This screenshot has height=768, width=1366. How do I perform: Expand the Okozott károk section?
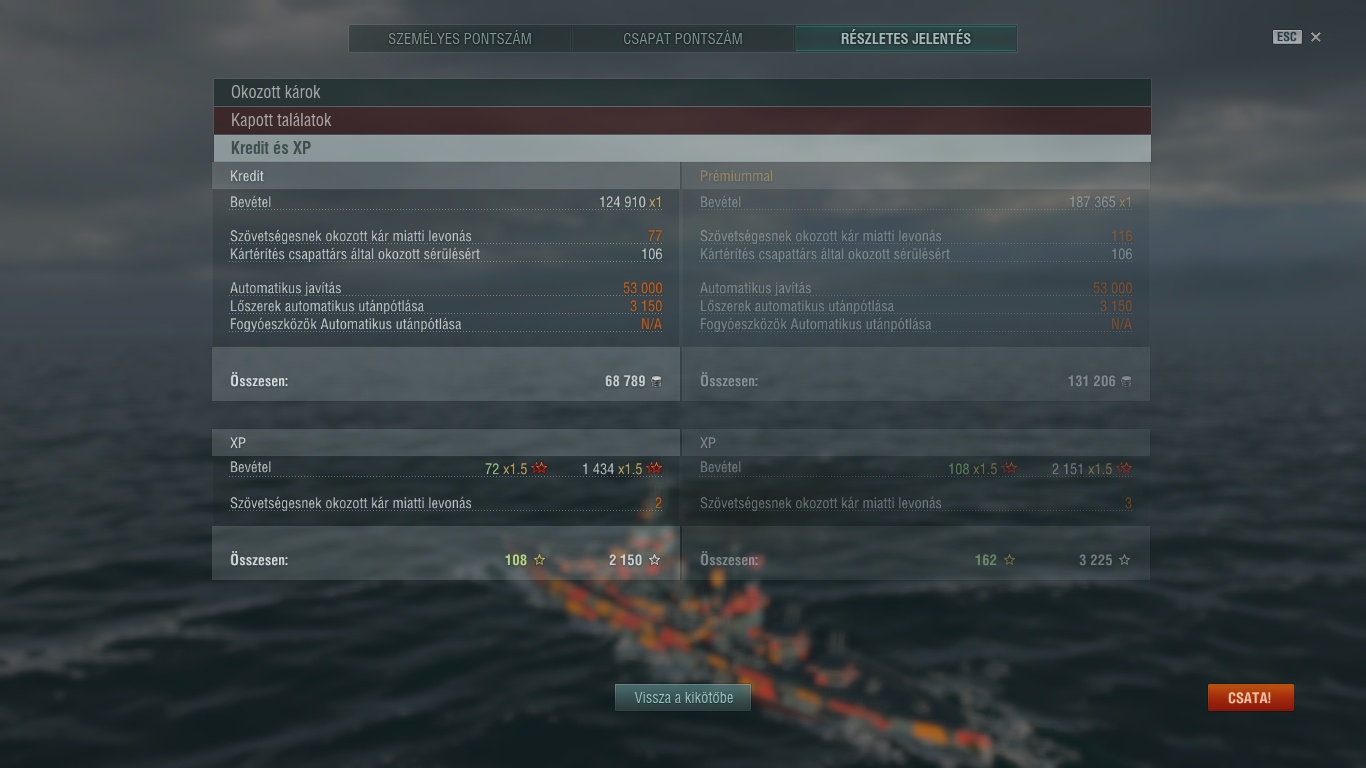682,92
